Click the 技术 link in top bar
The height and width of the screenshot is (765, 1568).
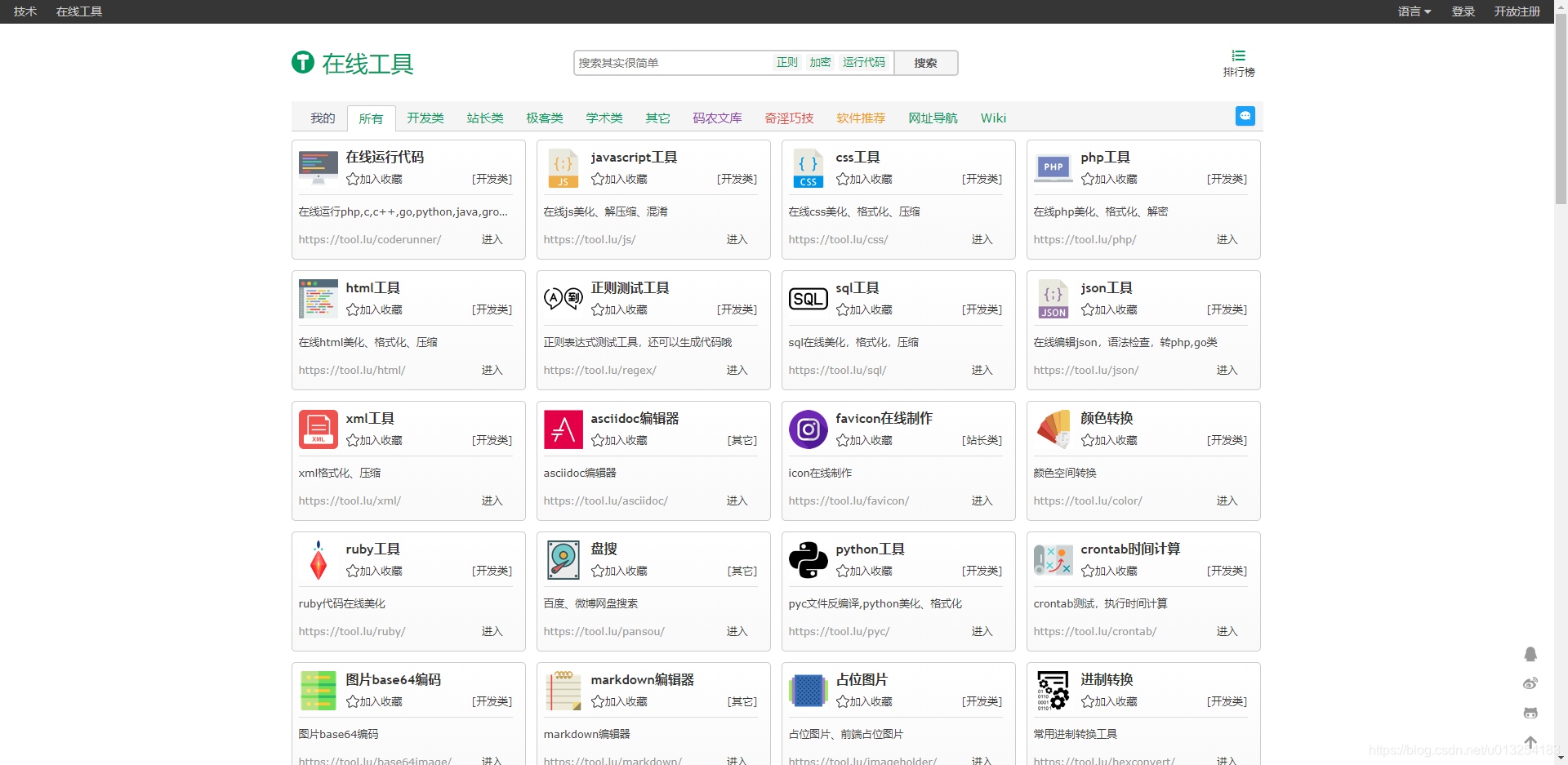[x=25, y=11]
